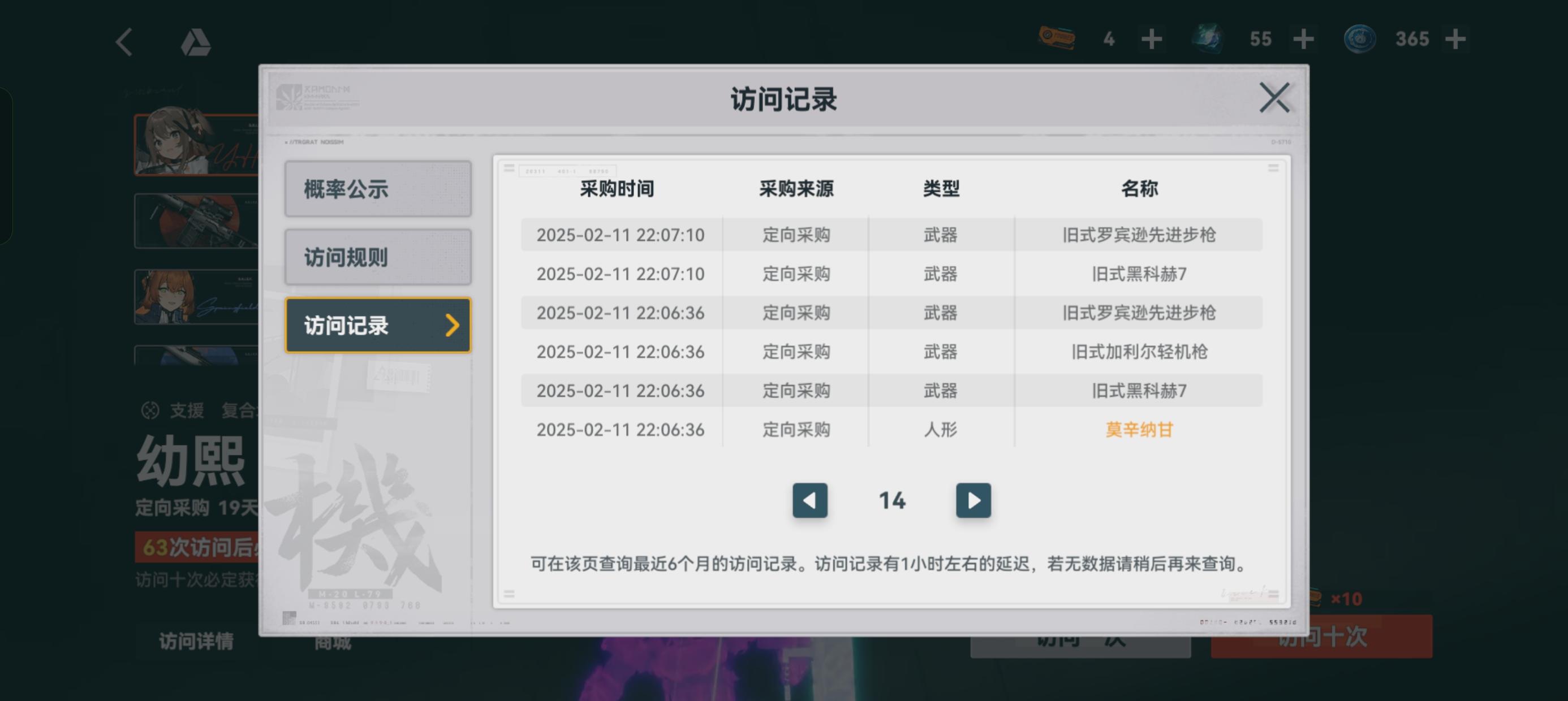Add more access tickets with plus icon
Screen dimensions: 1568x701
coord(1151,40)
